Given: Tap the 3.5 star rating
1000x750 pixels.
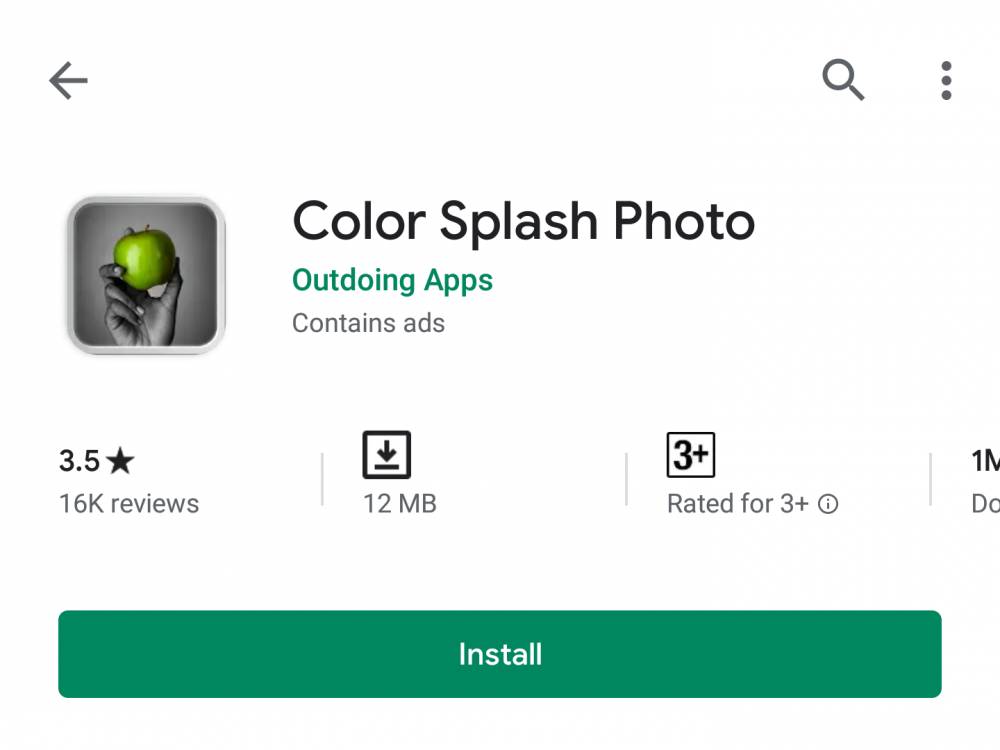Looking at the screenshot, I should (x=96, y=460).
